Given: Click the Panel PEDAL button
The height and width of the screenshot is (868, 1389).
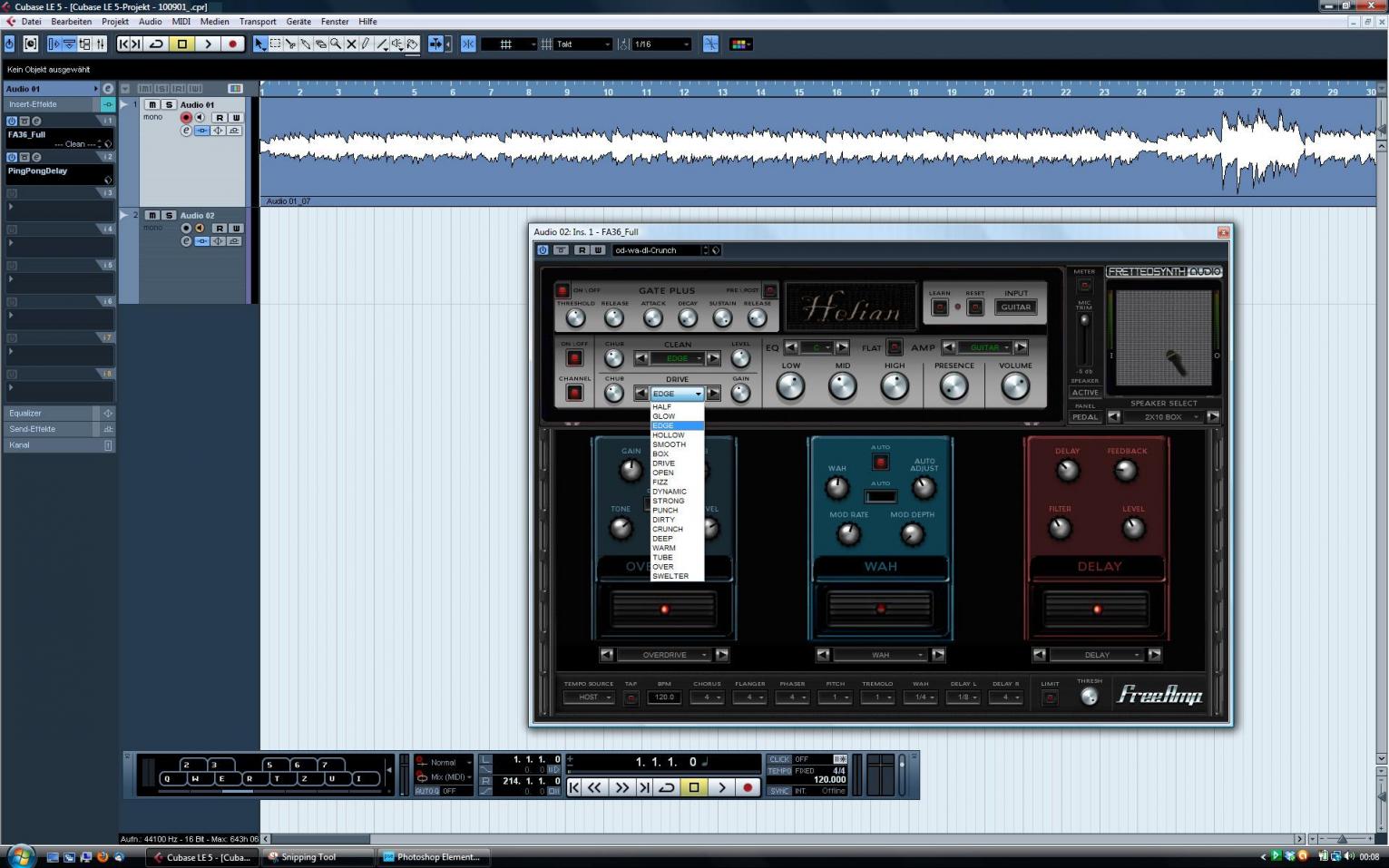Looking at the screenshot, I should click(x=1085, y=417).
